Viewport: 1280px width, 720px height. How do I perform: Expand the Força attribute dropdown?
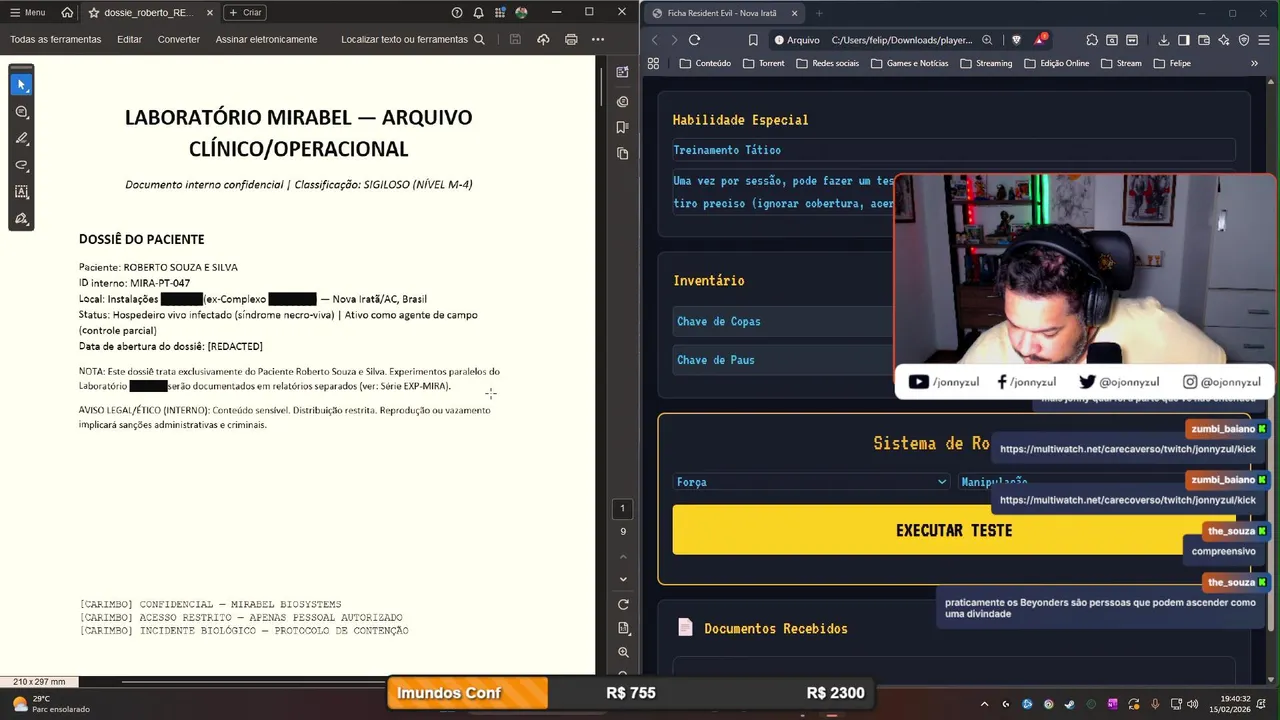point(811,482)
